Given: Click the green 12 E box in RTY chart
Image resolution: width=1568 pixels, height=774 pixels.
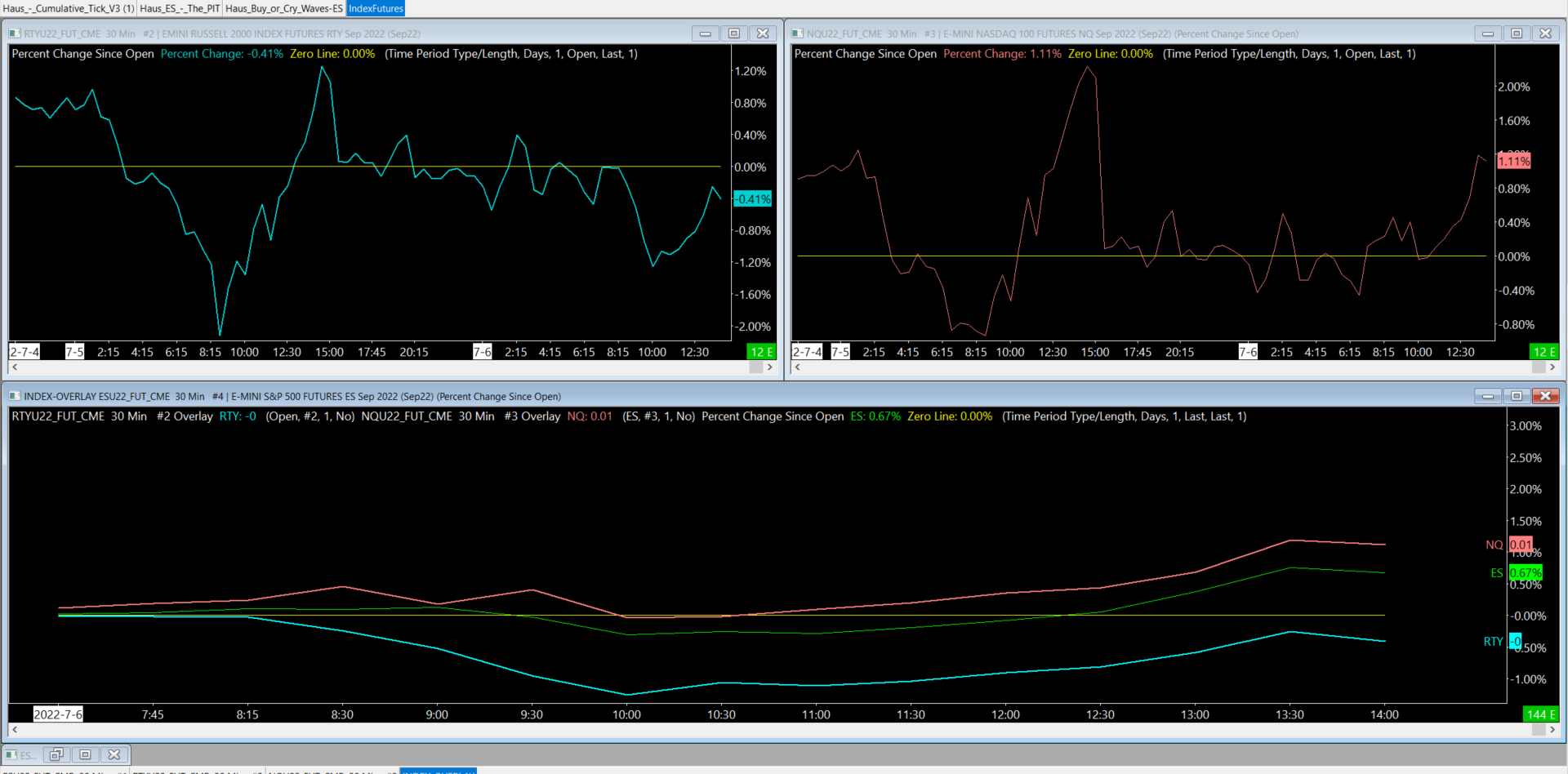Looking at the screenshot, I should 762,352.
